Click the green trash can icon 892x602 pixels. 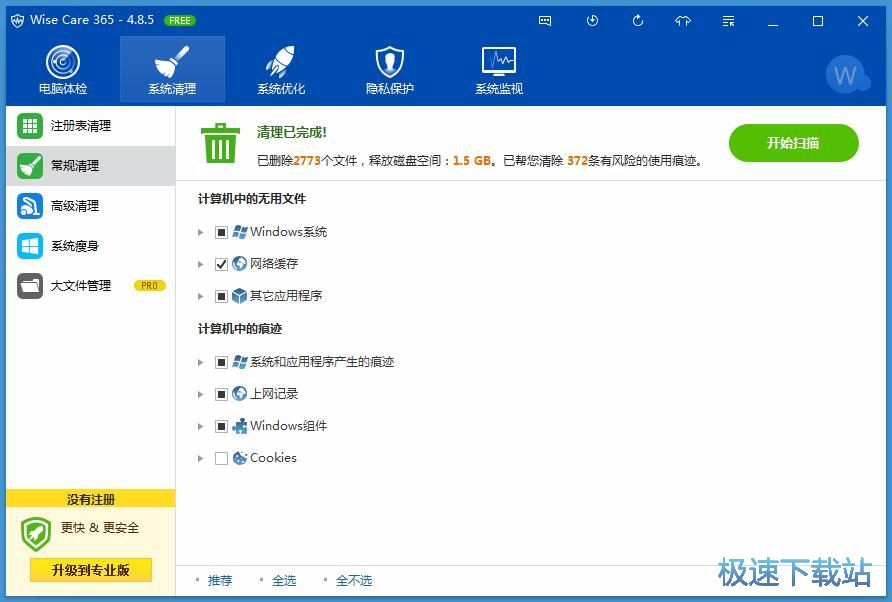pyautogui.click(x=220, y=143)
